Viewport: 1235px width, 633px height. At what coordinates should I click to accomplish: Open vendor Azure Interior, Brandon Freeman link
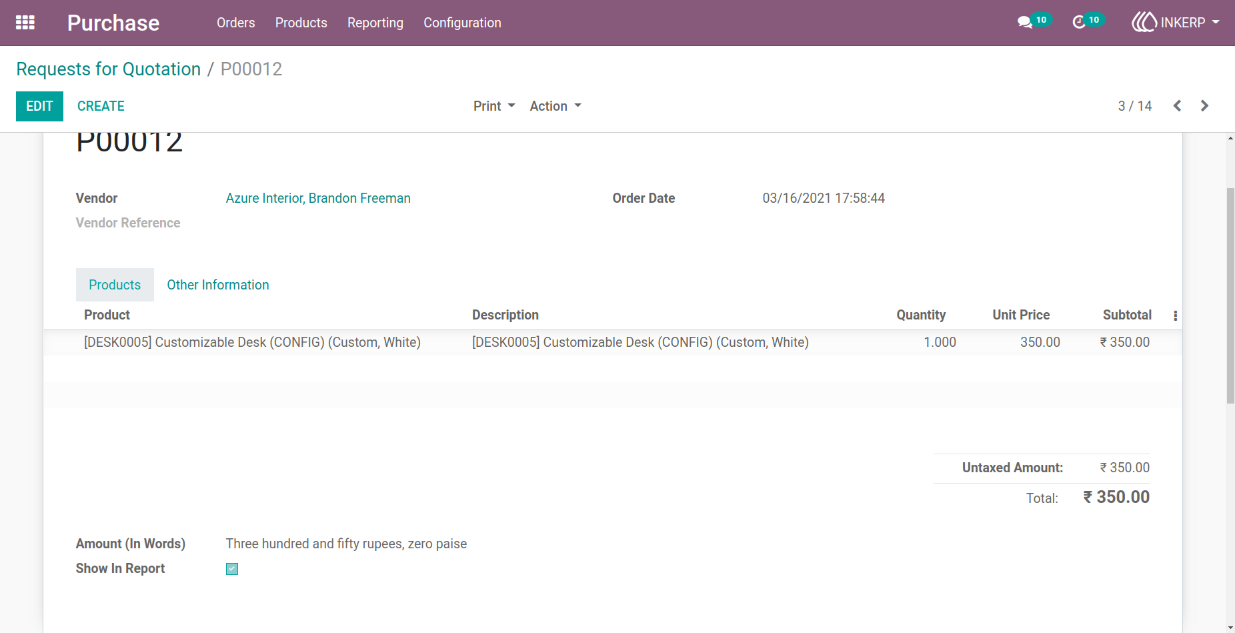(318, 198)
